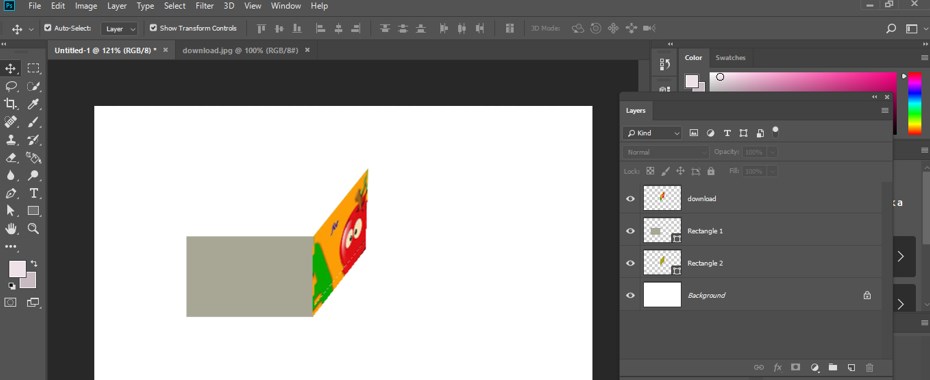The width and height of the screenshot is (930, 380).
Task: Toggle Quick Mask mode
Action: click(x=11, y=302)
